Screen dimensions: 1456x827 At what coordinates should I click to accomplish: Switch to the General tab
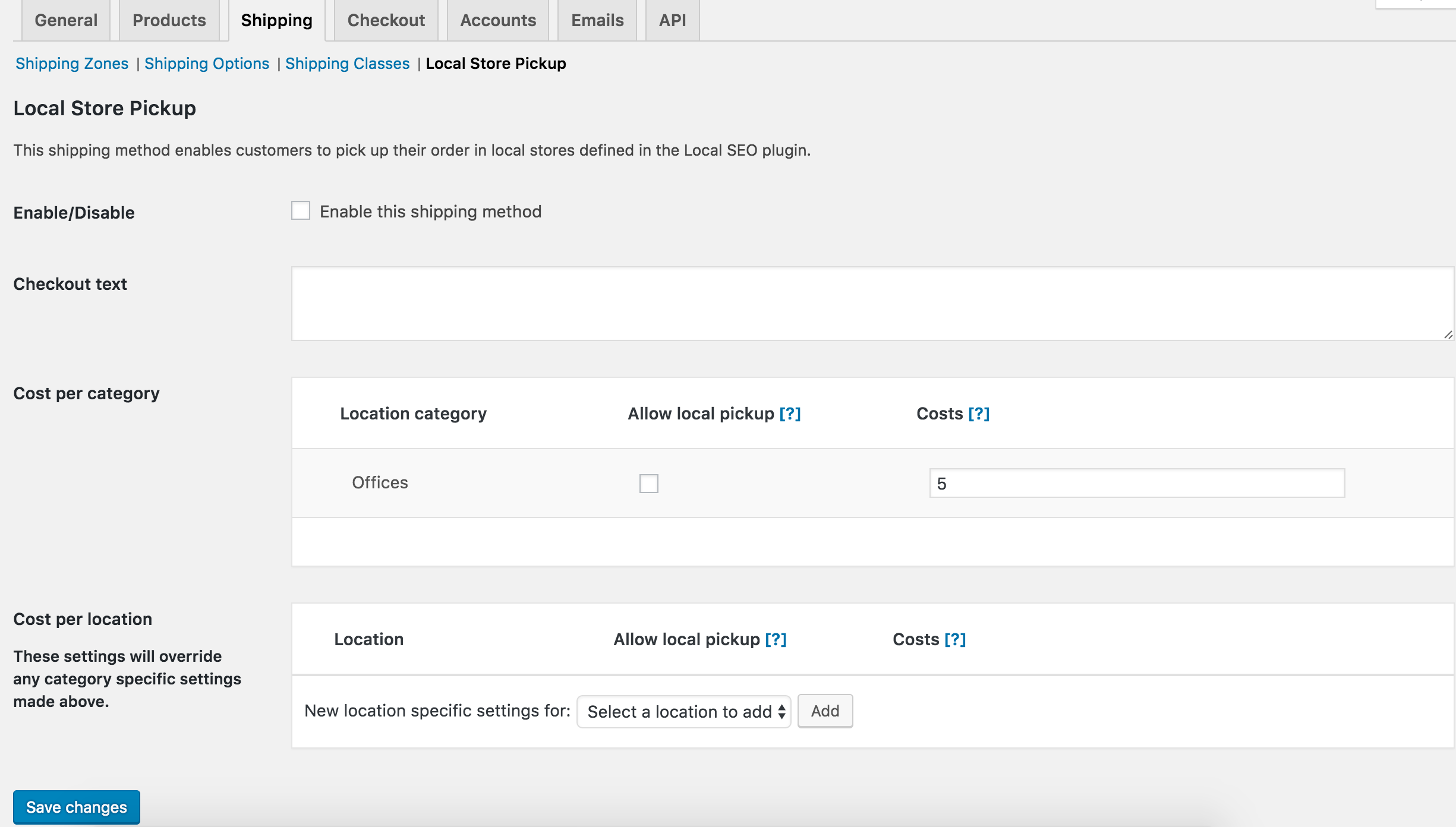pos(64,20)
